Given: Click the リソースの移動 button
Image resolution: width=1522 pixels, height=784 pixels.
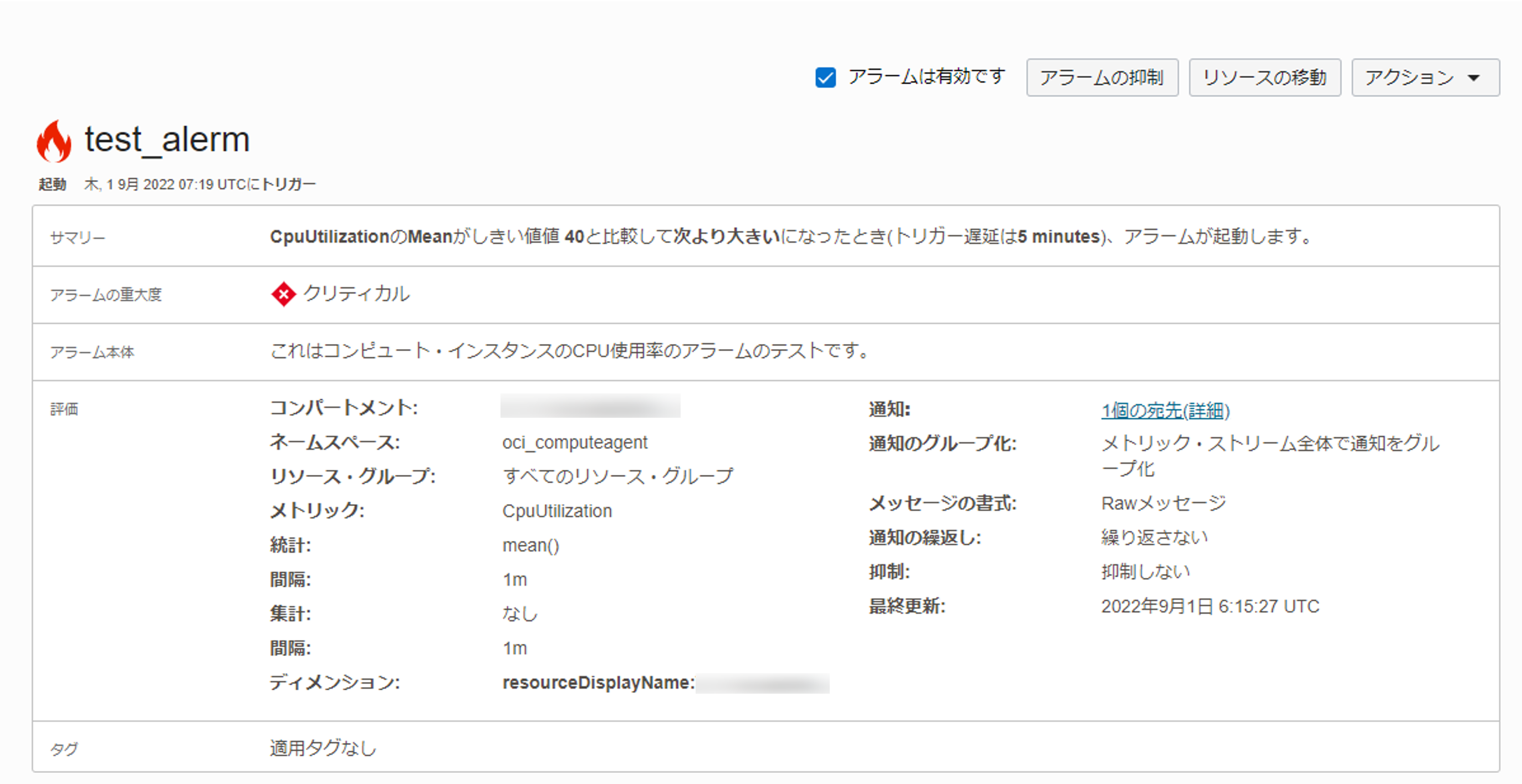Looking at the screenshot, I should pyautogui.click(x=1264, y=78).
